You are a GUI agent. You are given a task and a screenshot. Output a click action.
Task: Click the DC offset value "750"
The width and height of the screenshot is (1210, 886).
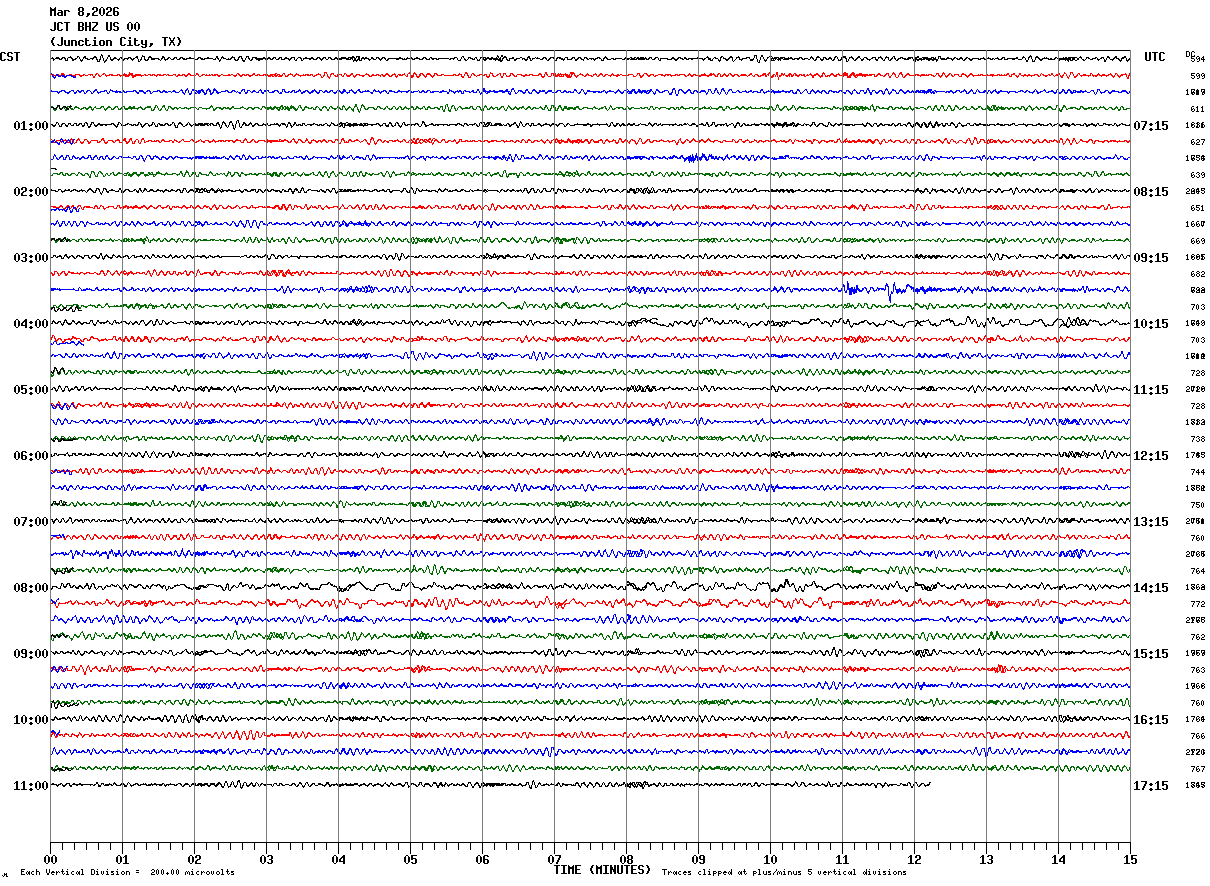pyautogui.click(x=1197, y=505)
